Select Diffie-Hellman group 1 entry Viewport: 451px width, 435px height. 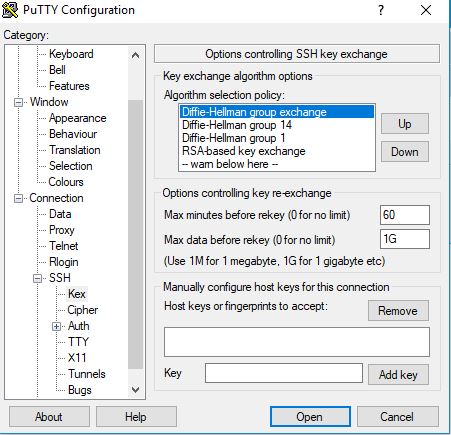tap(277, 138)
